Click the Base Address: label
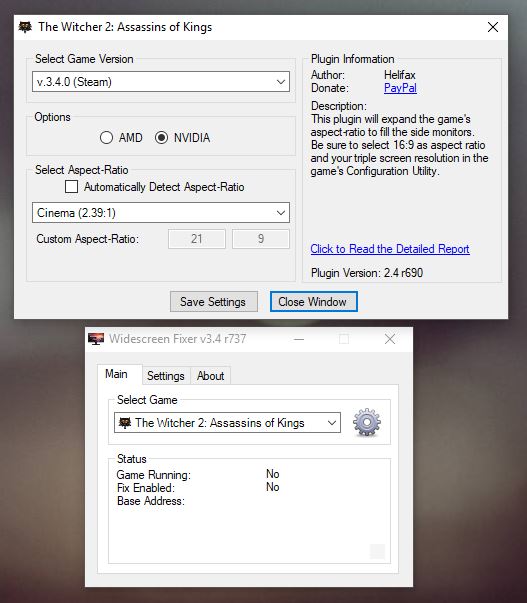Viewport: 527px width, 603px height. [x=150, y=501]
